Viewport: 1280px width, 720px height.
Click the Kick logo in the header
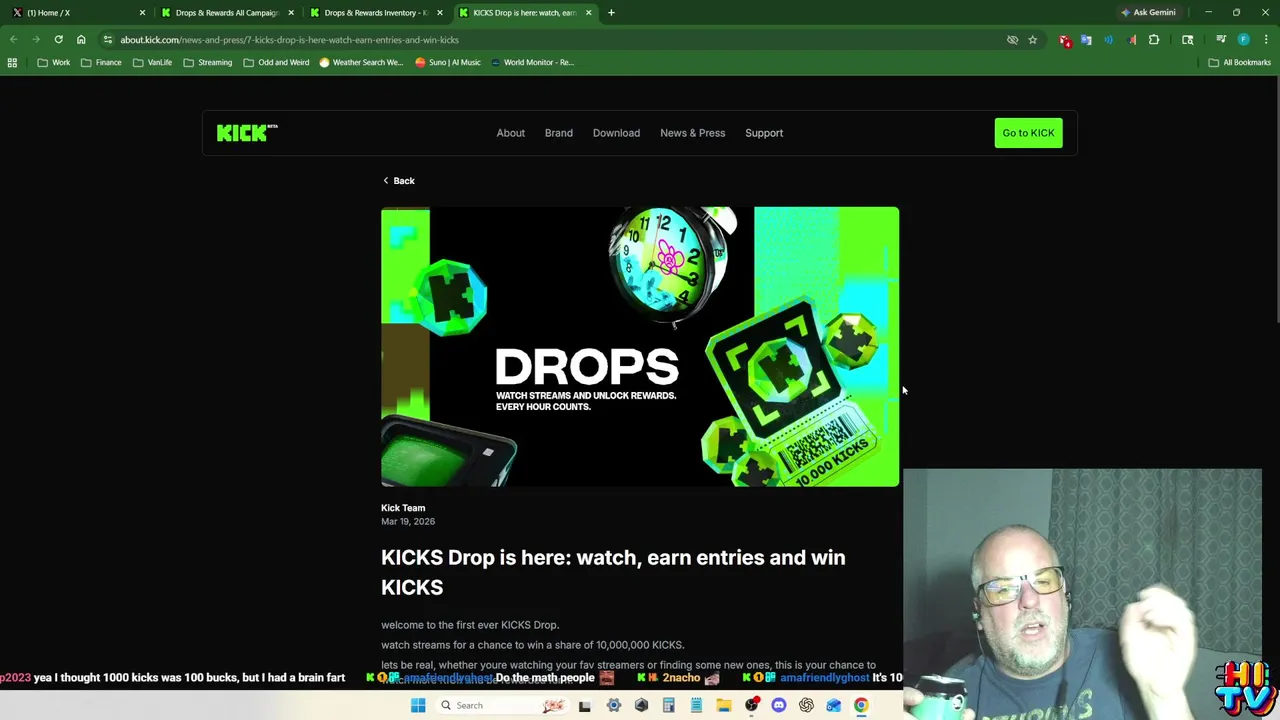click(247, 133)
